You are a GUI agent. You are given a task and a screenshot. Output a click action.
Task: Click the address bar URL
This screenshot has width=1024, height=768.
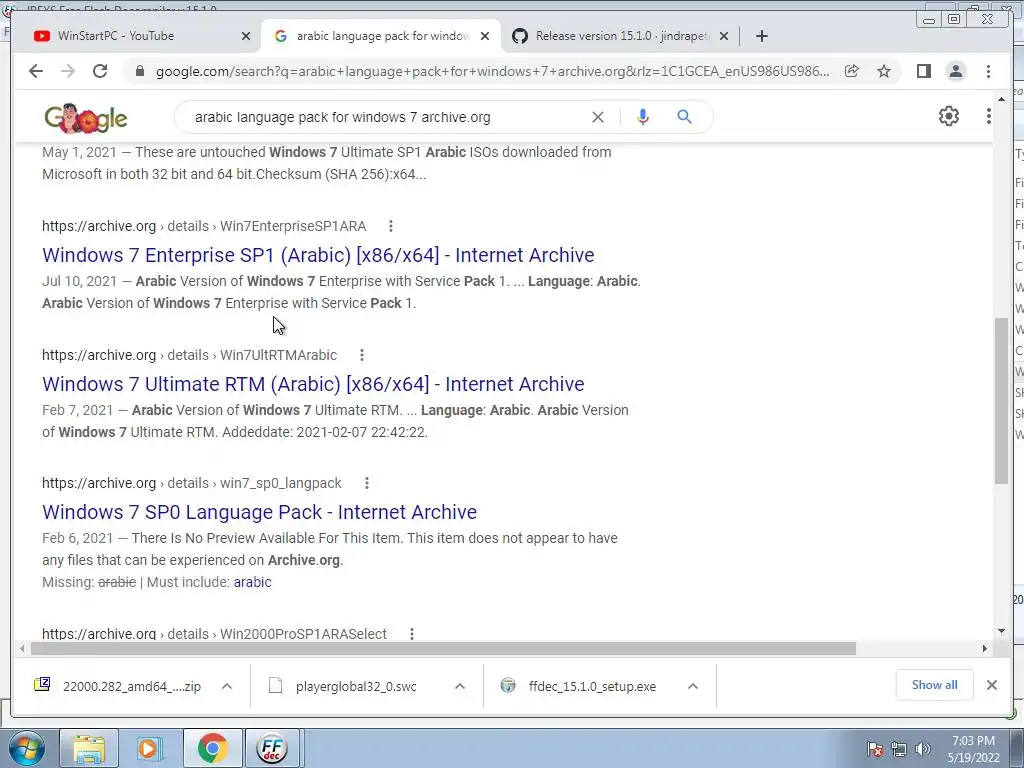pos(492,71)
